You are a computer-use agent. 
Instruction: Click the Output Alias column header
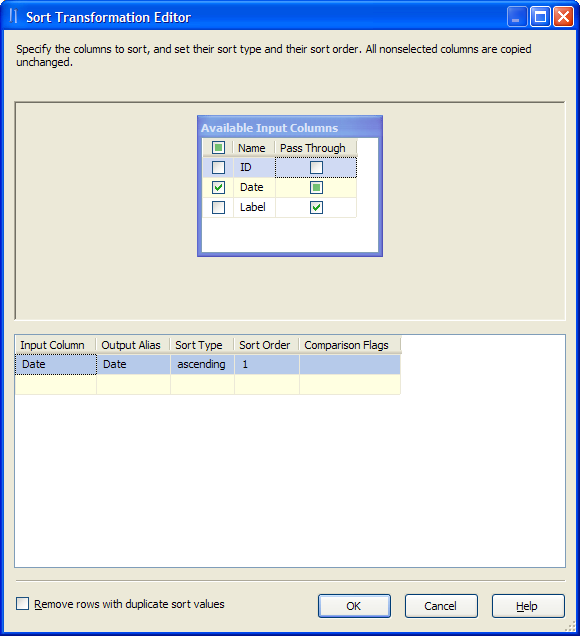pos(133,345)
